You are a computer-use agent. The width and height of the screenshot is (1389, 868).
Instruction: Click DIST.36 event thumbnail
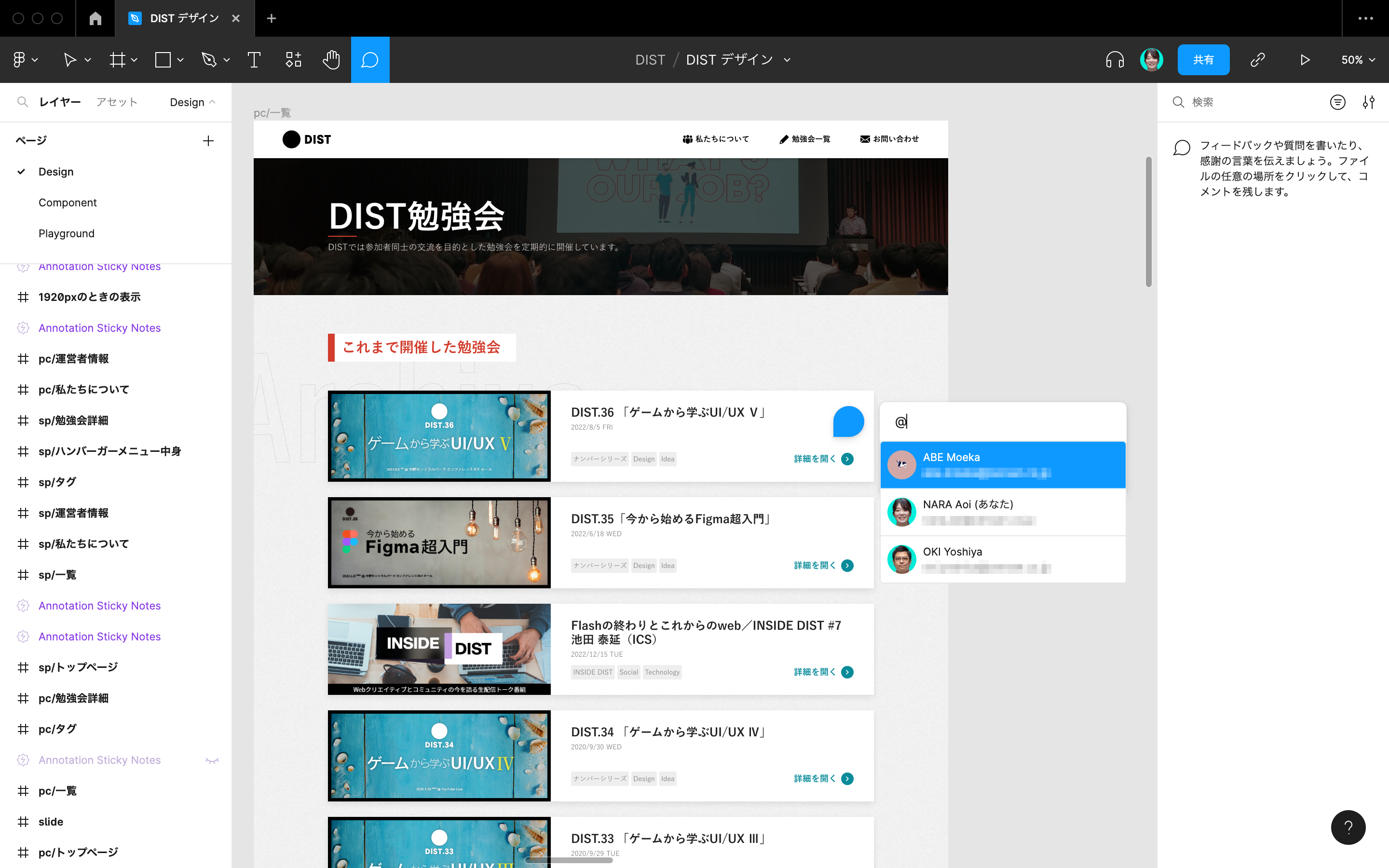tap(439, 436)
